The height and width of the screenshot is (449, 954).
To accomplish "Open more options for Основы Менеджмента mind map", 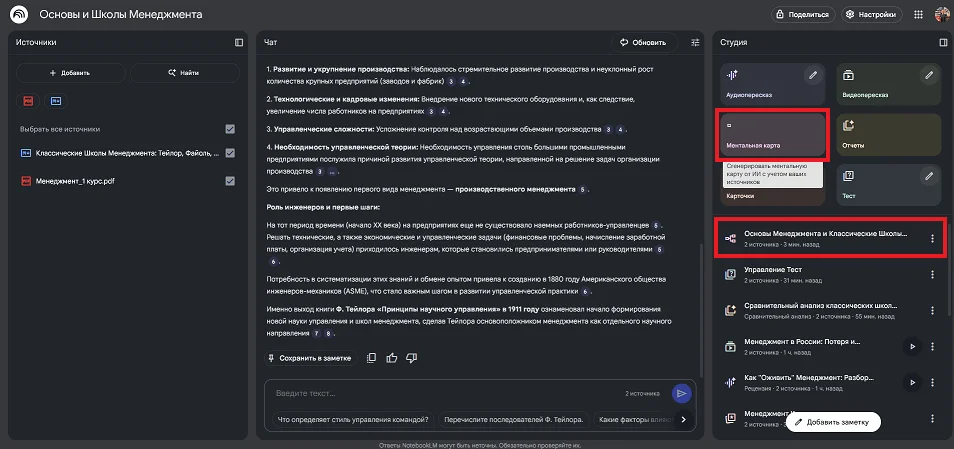I will 932,238.
